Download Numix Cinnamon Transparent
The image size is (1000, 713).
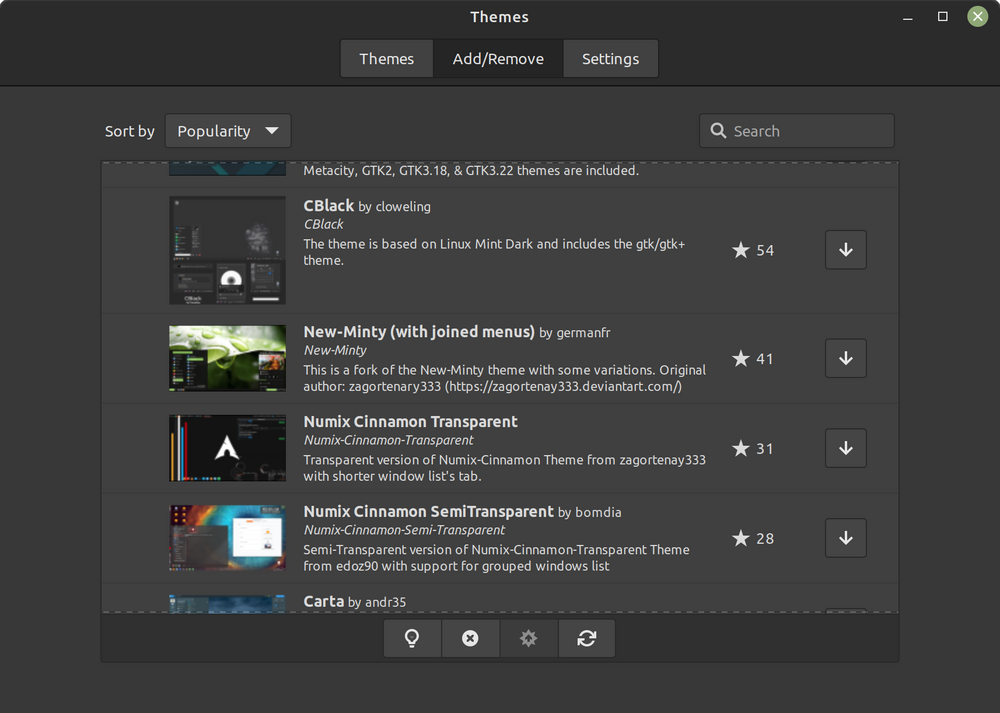pyautogui.click(x=845, y=448)
